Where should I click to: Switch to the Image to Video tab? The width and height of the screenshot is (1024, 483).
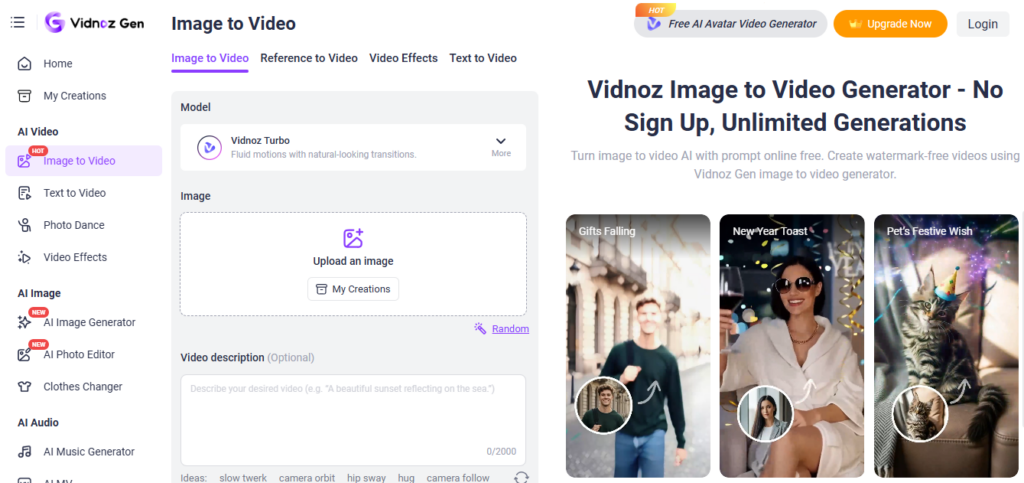pyautogui.click(x=210, y=58)
